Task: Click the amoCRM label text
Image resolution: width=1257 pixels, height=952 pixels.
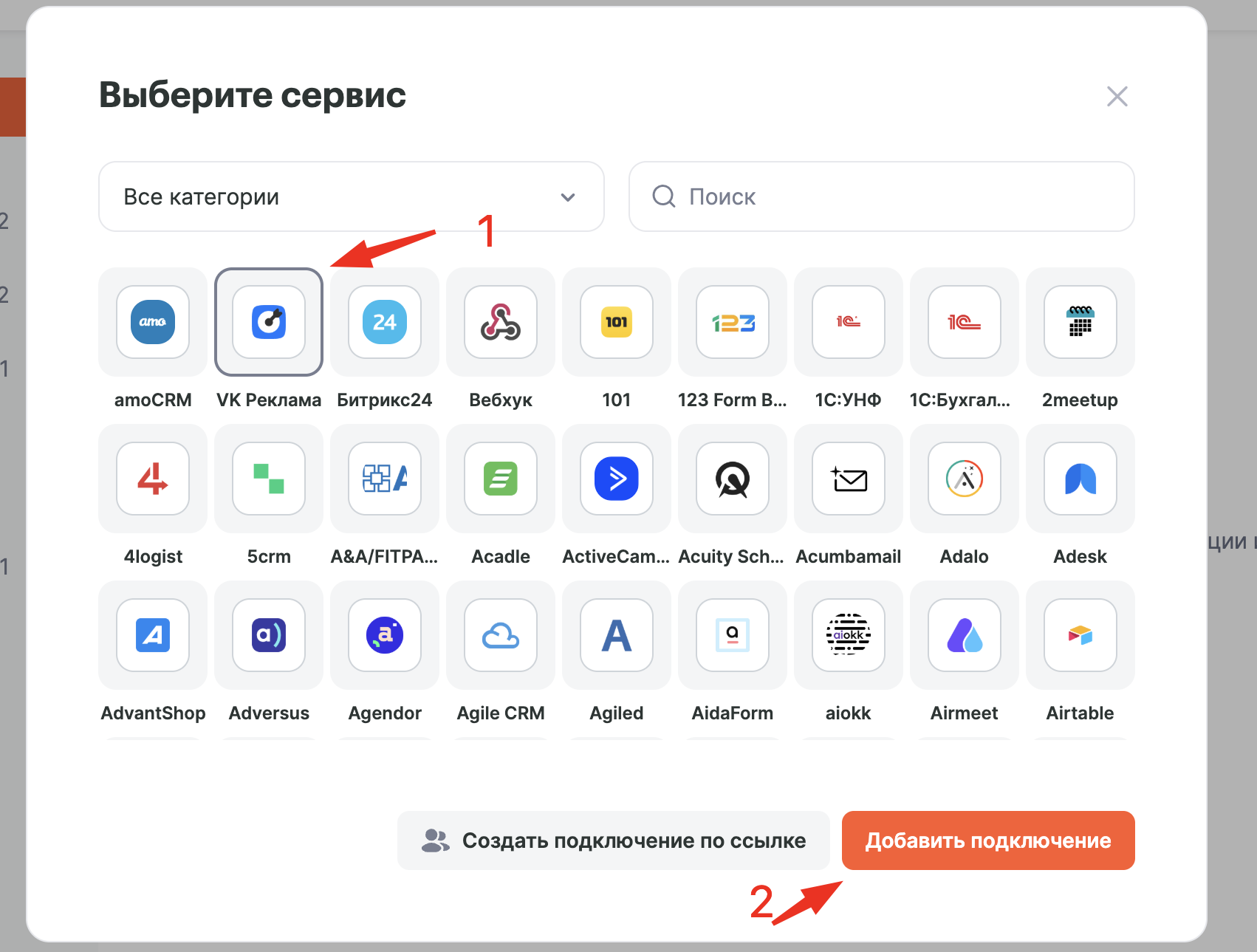Action: point(153,400)
